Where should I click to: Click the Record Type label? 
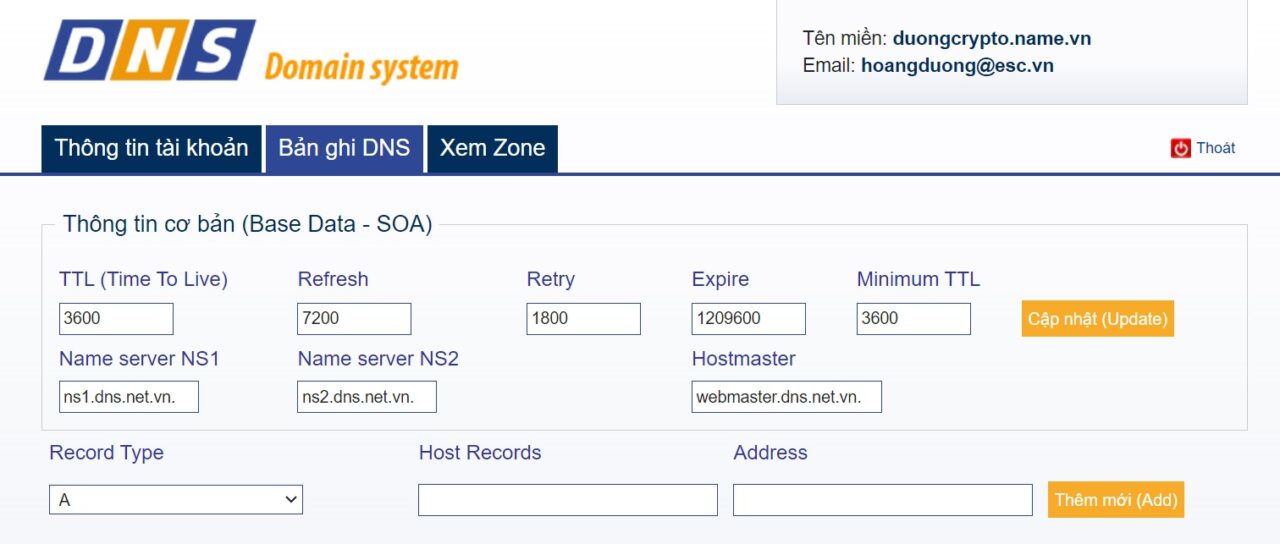(x=106, y=453)
